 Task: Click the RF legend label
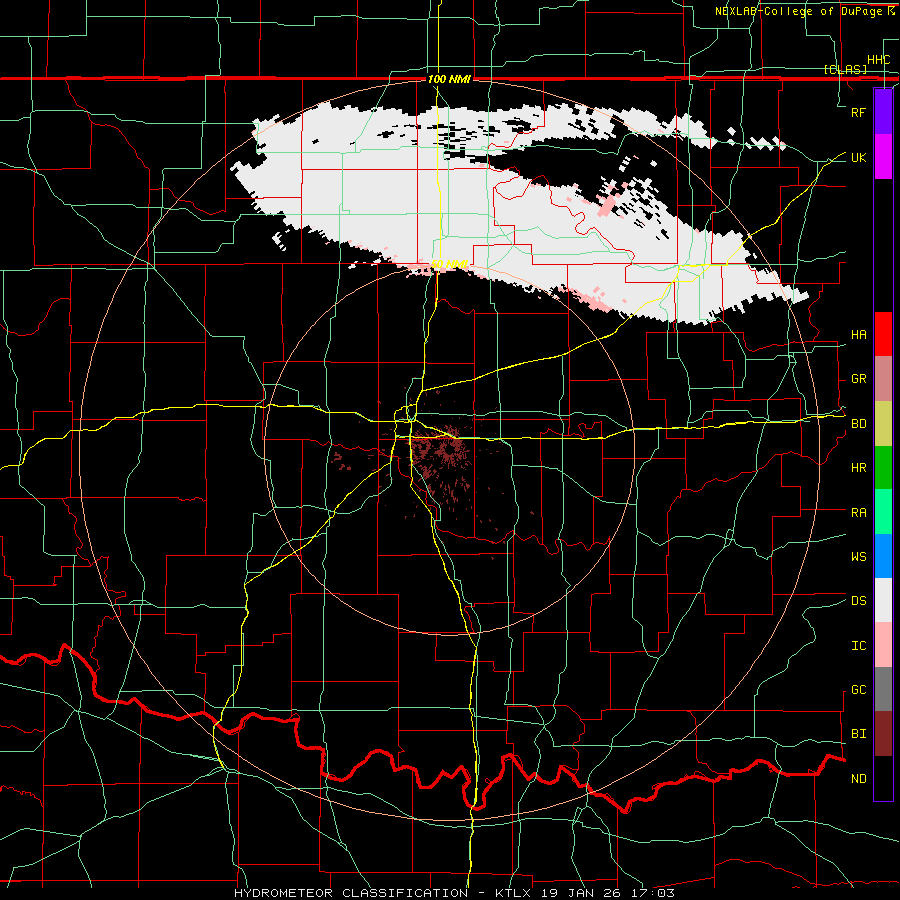(859, 112)
